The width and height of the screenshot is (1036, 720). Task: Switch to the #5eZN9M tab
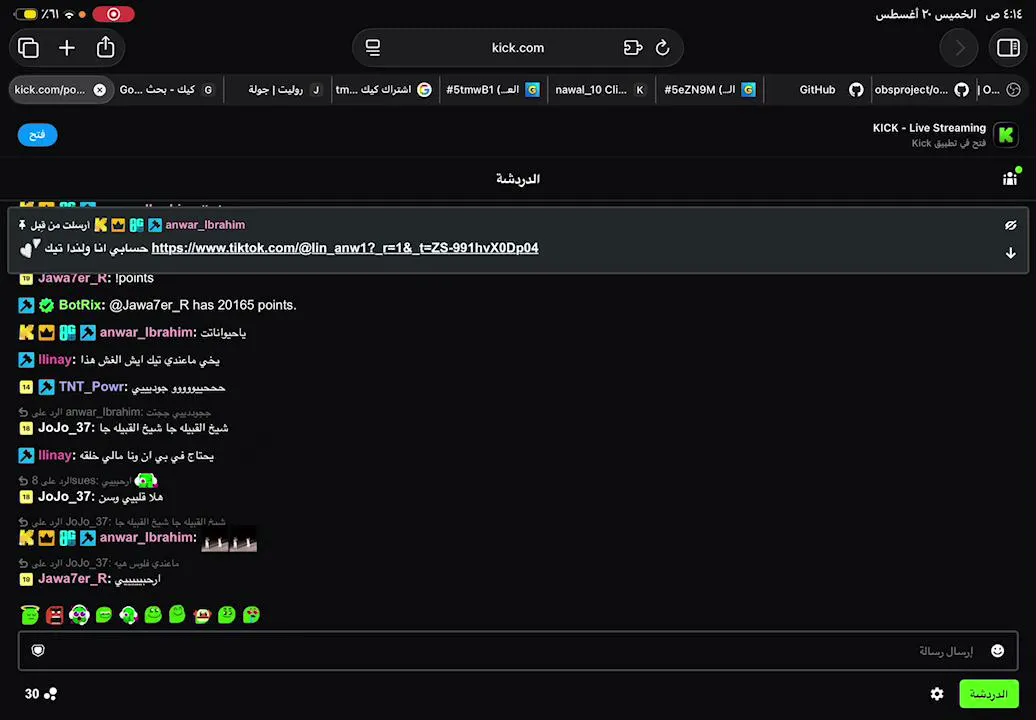tap(709, 90)
